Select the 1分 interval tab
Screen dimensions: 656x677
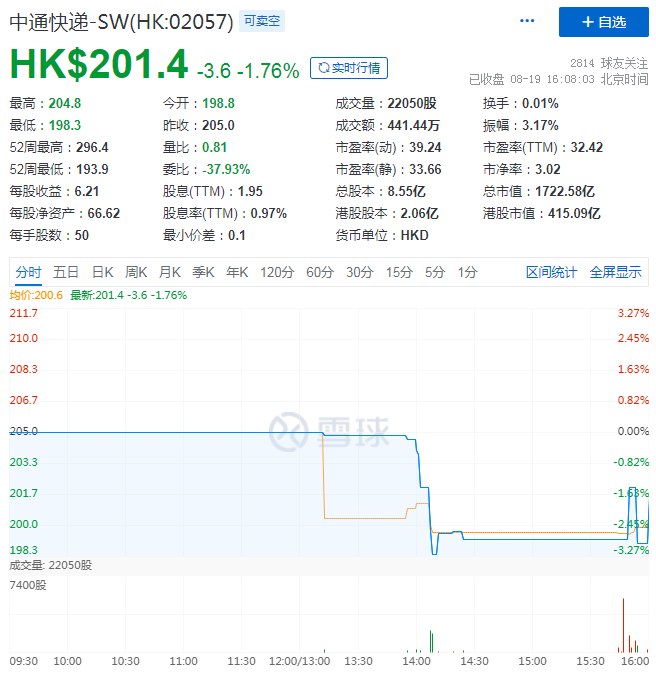click(467, 272)
